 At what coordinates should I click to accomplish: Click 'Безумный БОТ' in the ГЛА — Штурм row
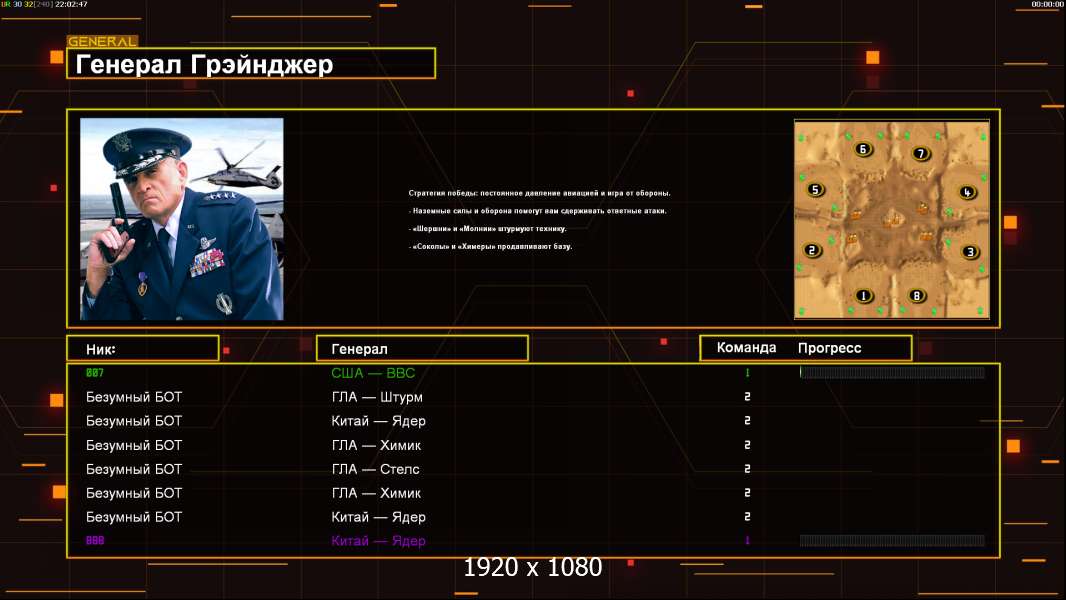tap(134, 397)
